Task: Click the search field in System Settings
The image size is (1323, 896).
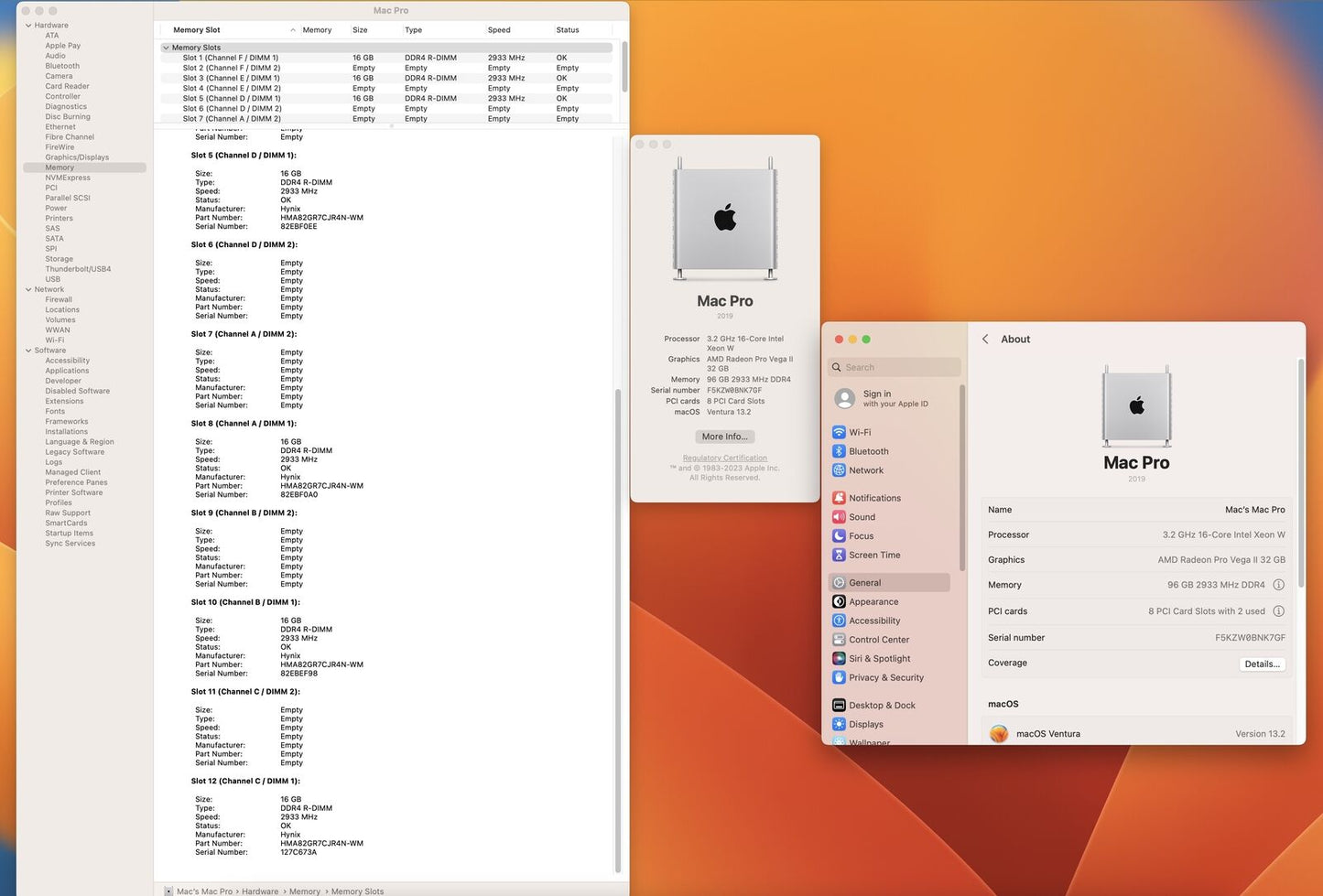Action: pyautogui.click(x=893, y=367)
